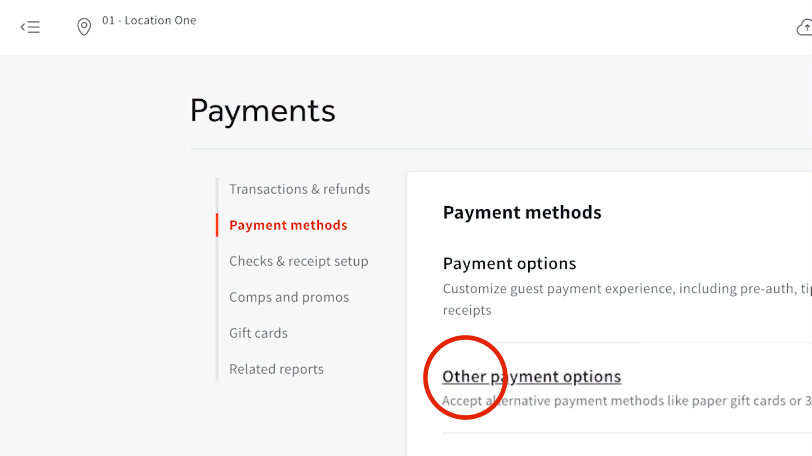
Task: View Related reports
Action: (276, 369)
